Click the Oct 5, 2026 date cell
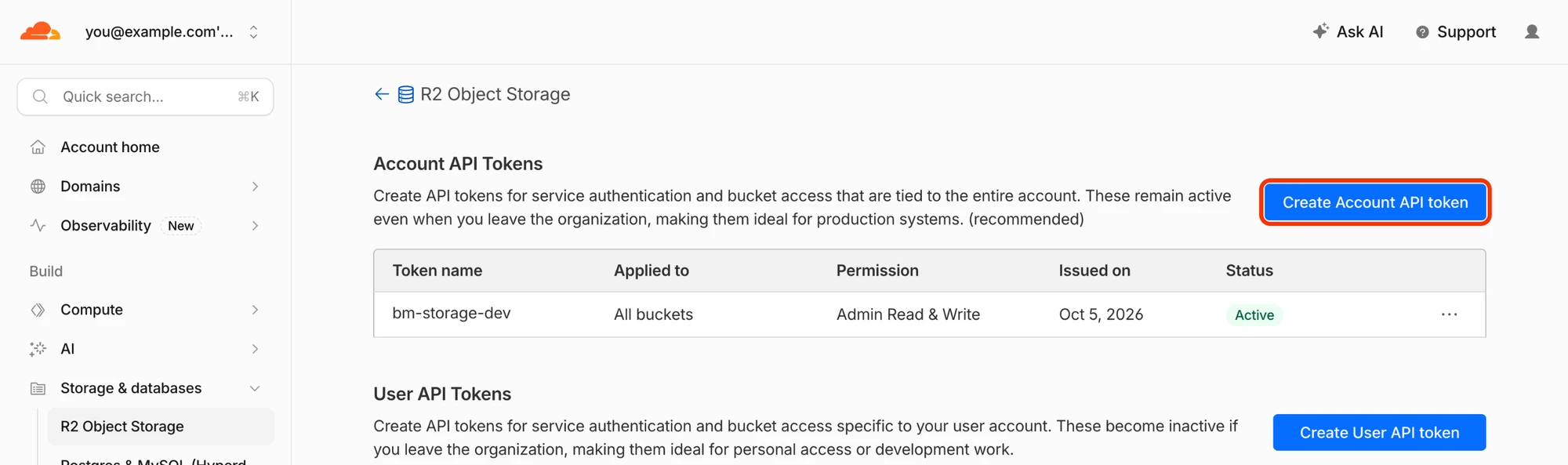This screenshot has width=1568, height=465. point(1101,314)
